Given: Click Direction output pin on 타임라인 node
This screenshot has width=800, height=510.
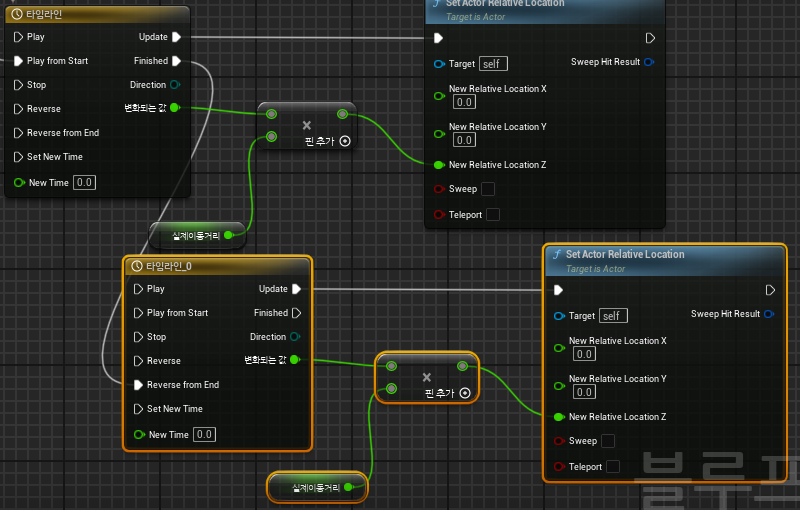Looking at the screenshot, I should pos(175,85).
